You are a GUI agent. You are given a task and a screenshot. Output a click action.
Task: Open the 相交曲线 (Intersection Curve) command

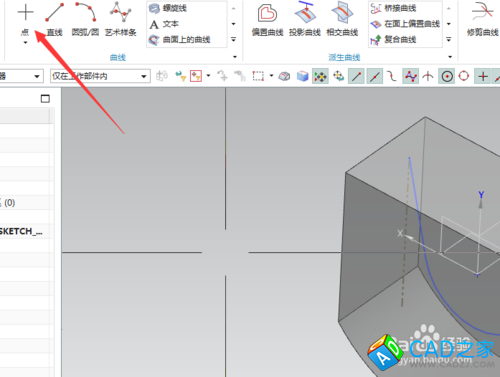pyautogui.click(x=342, y=19)
